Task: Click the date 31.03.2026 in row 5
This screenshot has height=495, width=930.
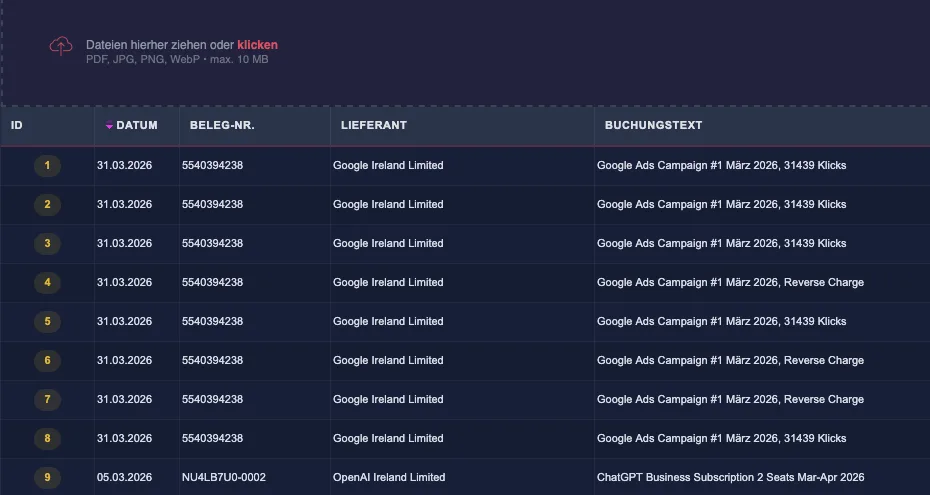Action: [x=125, y=321]
